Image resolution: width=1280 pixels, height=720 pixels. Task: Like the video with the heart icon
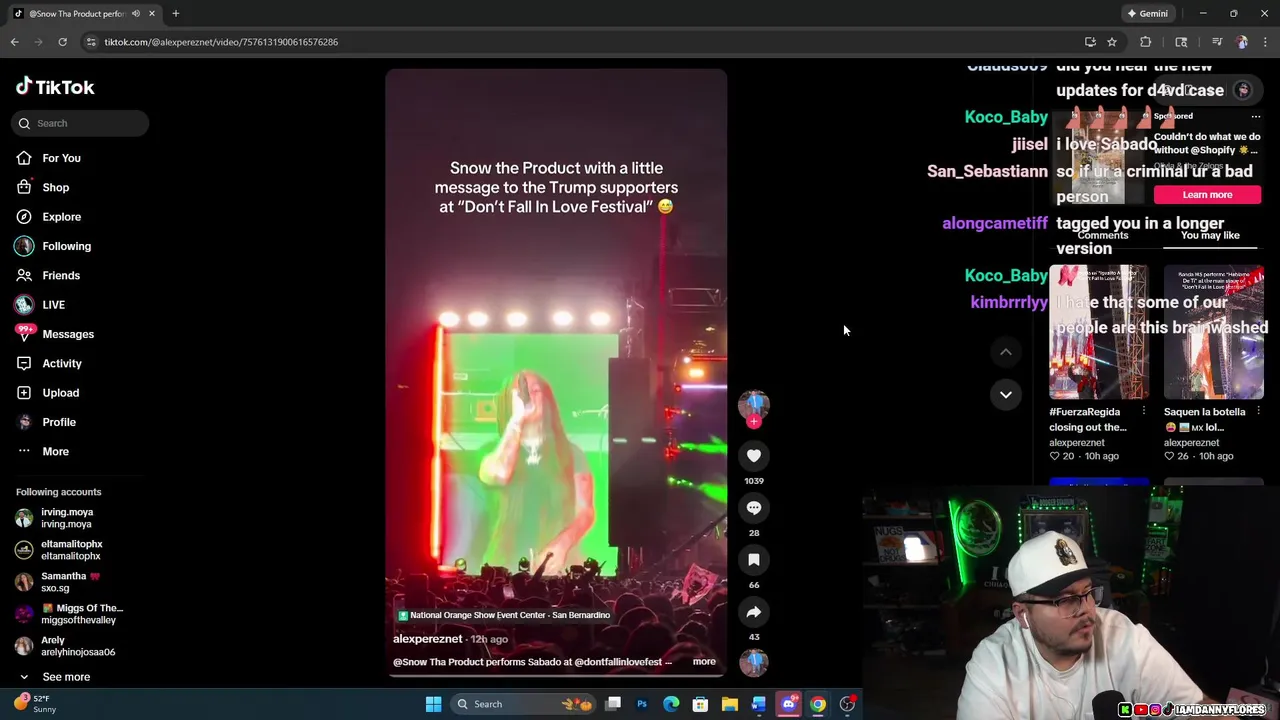pos(754,456)
